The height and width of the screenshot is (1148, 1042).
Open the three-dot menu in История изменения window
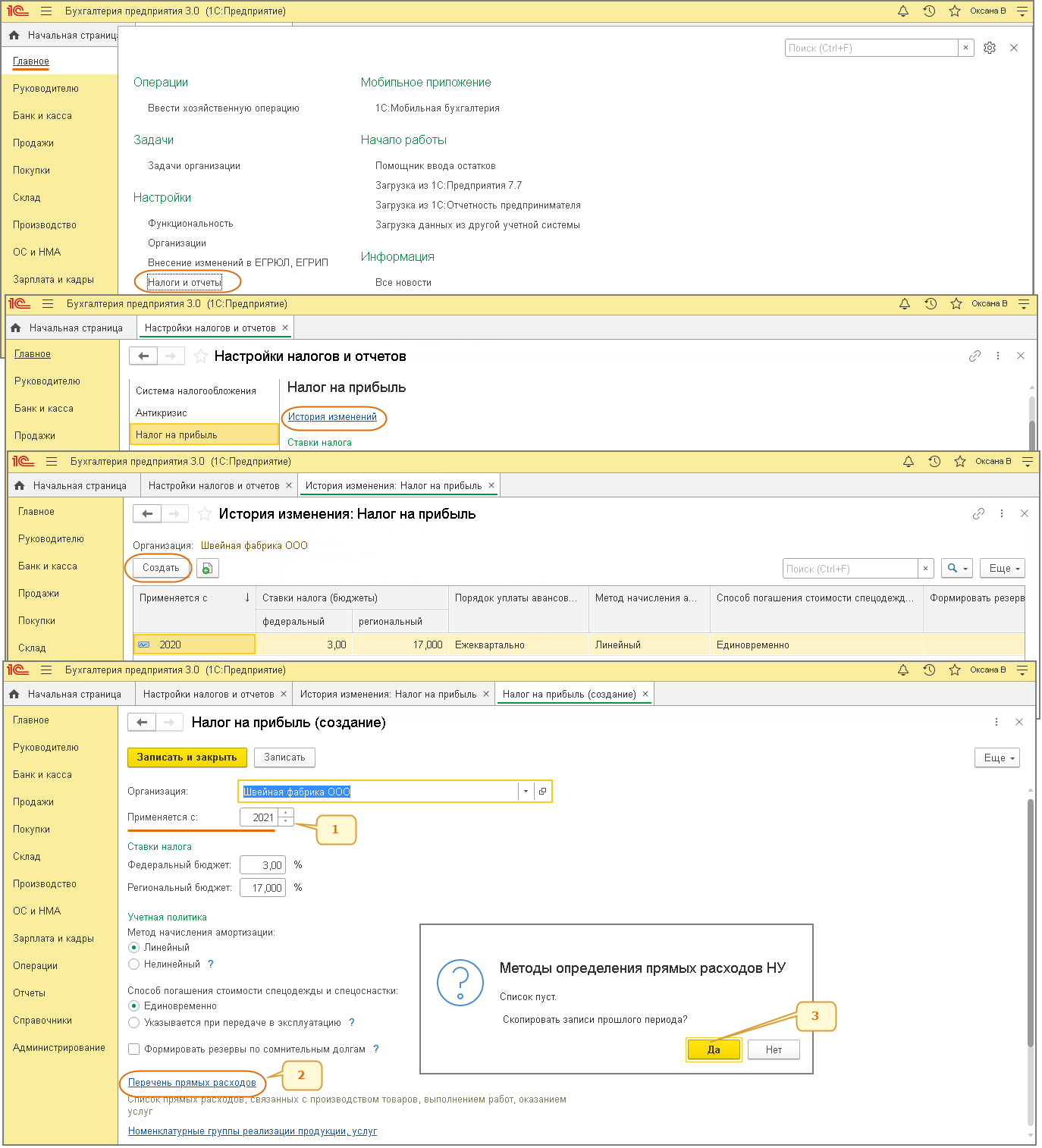[x=1002, y=513]
